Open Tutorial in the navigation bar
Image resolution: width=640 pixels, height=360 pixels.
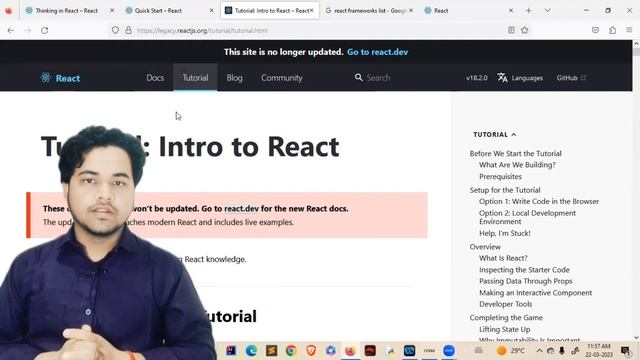click(195, 78)
